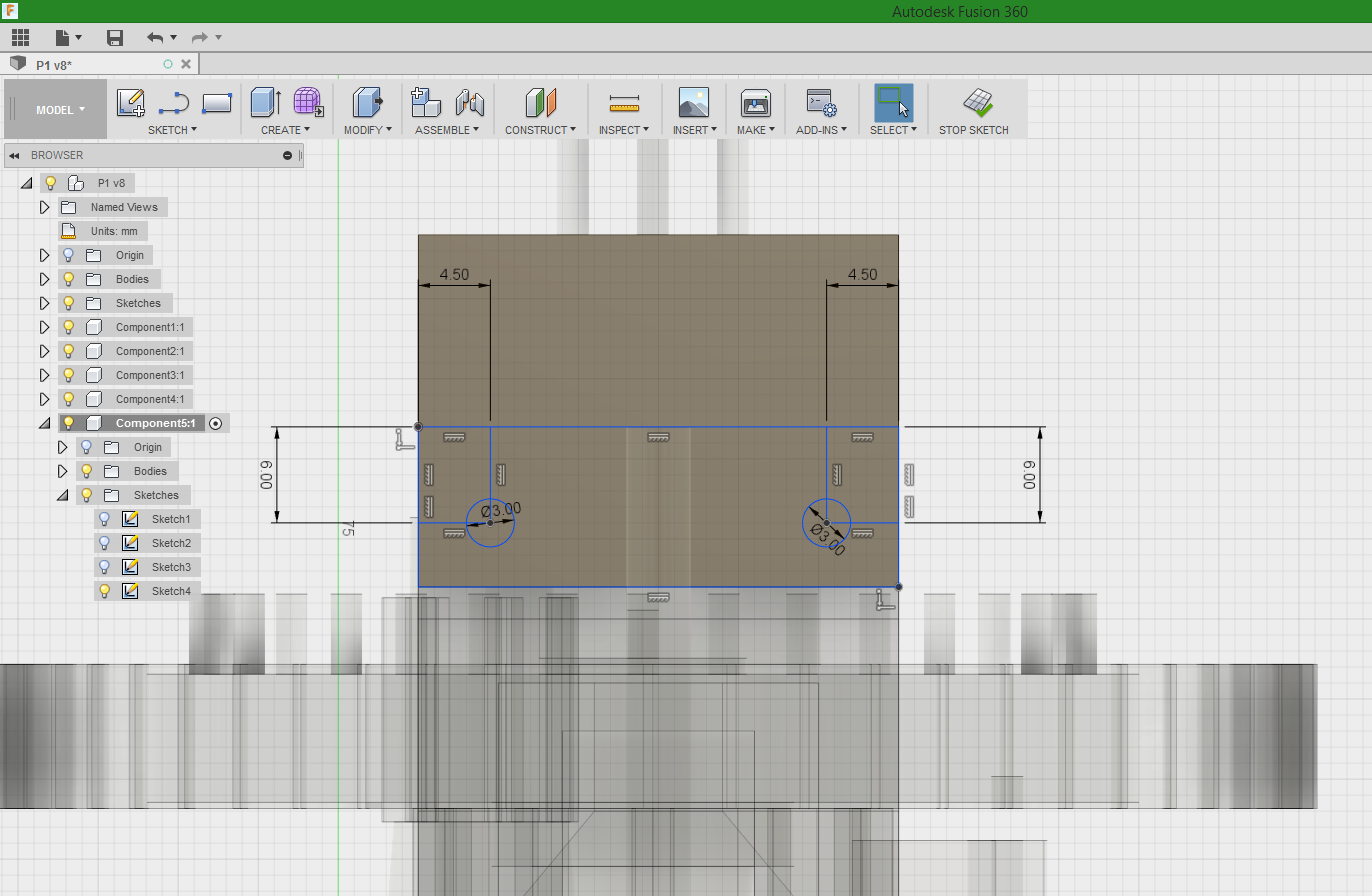Expand Component4:1 in the browser
1372x896 pixels.
tap(44, 399)
